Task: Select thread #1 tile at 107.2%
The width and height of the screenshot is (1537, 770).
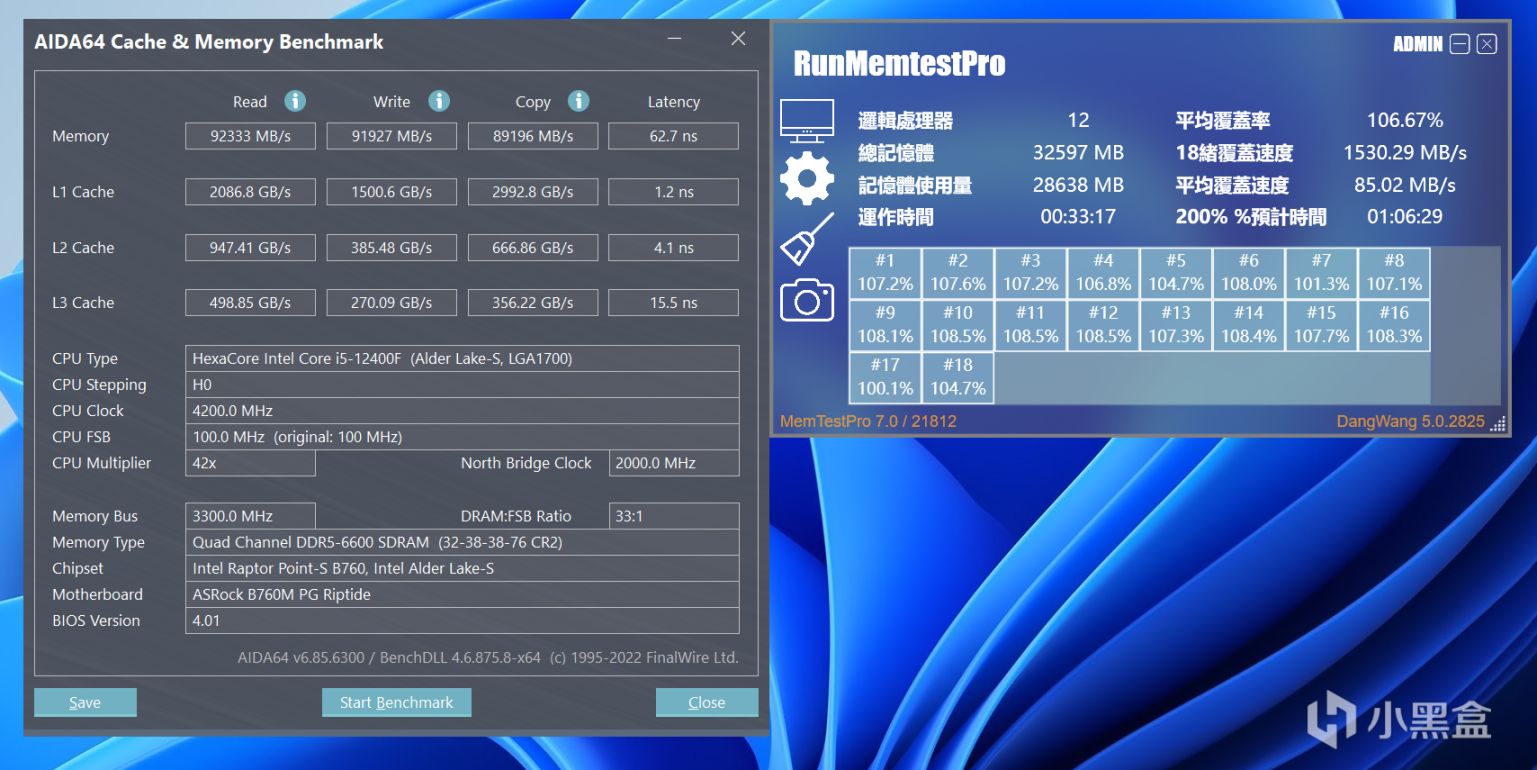Action: pos(885,273)
